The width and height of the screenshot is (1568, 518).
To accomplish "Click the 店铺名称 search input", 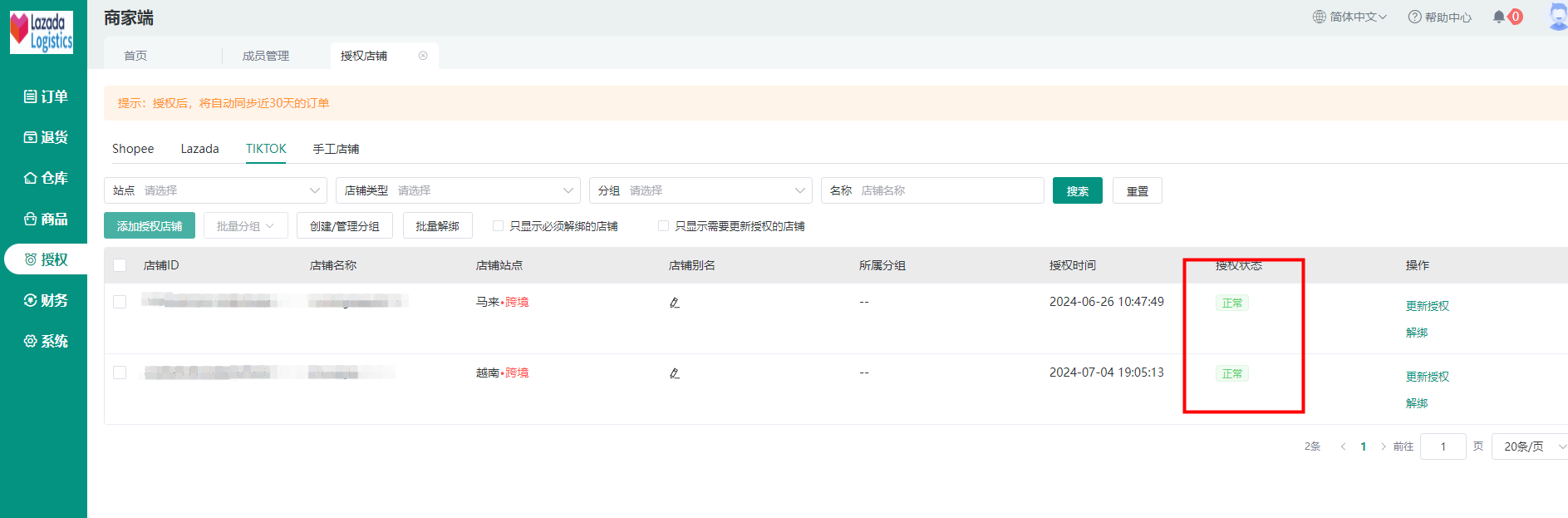I will pyautogui.click(x=947, y=190).
